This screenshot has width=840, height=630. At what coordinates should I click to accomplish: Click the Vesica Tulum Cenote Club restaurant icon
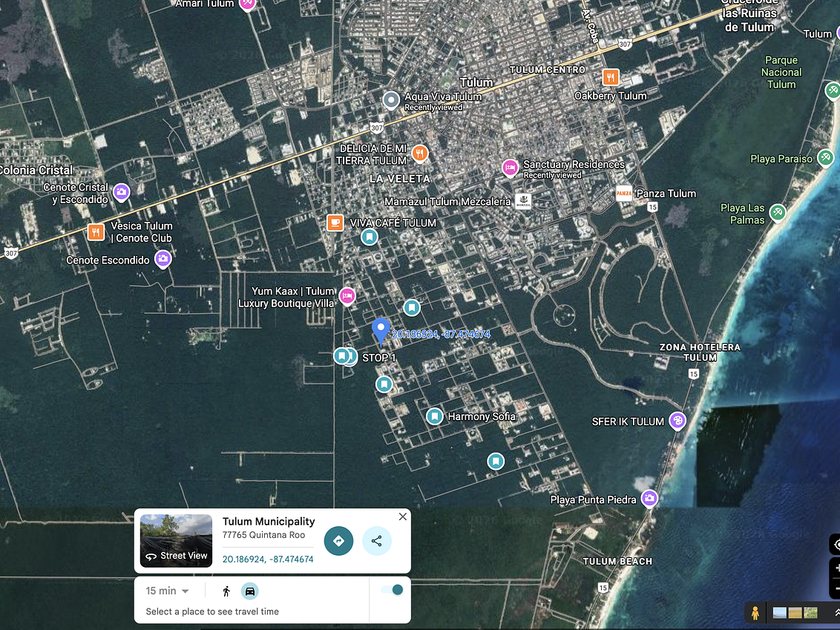96,232
